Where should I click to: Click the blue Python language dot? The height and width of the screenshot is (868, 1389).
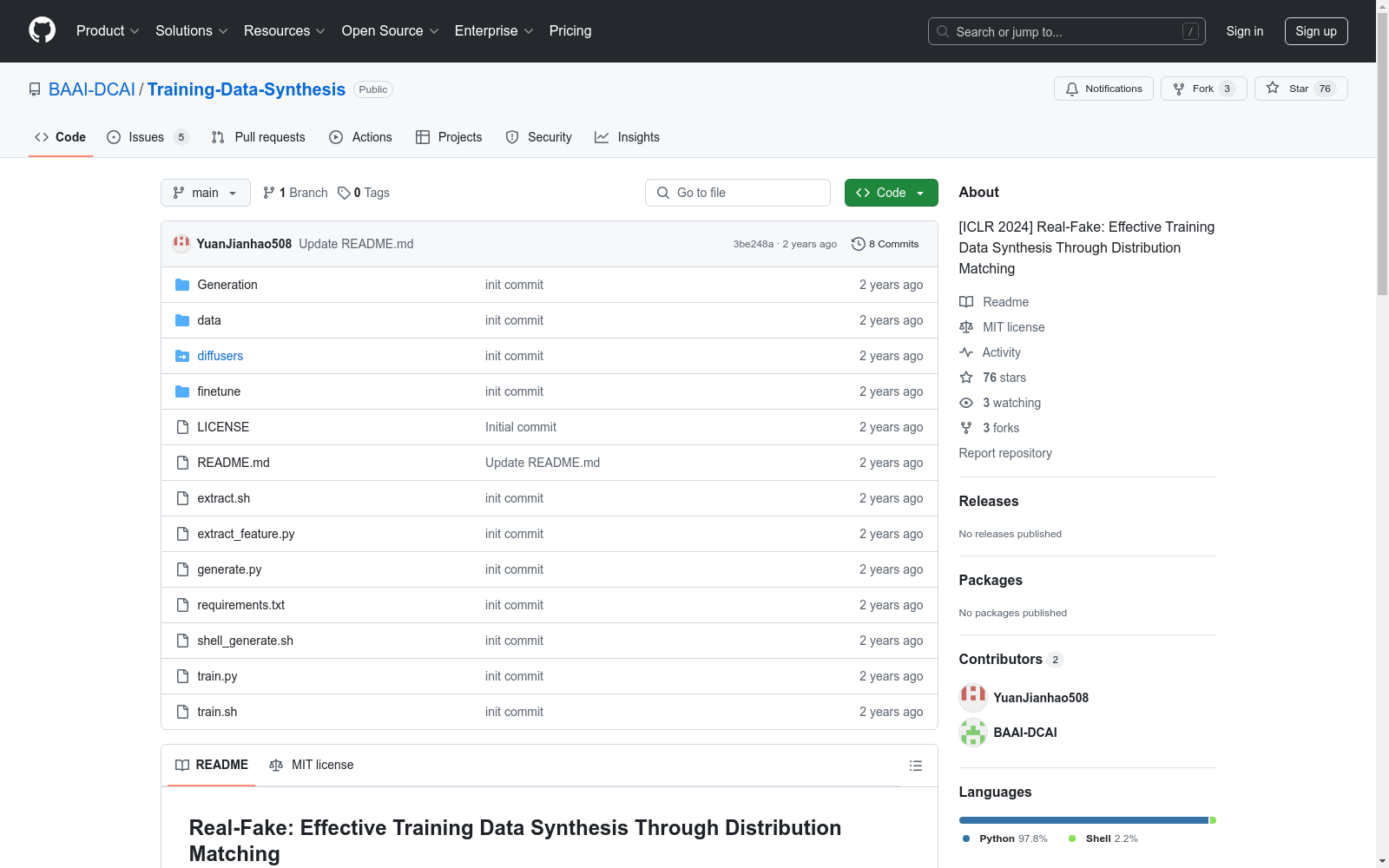coord(966,838)
